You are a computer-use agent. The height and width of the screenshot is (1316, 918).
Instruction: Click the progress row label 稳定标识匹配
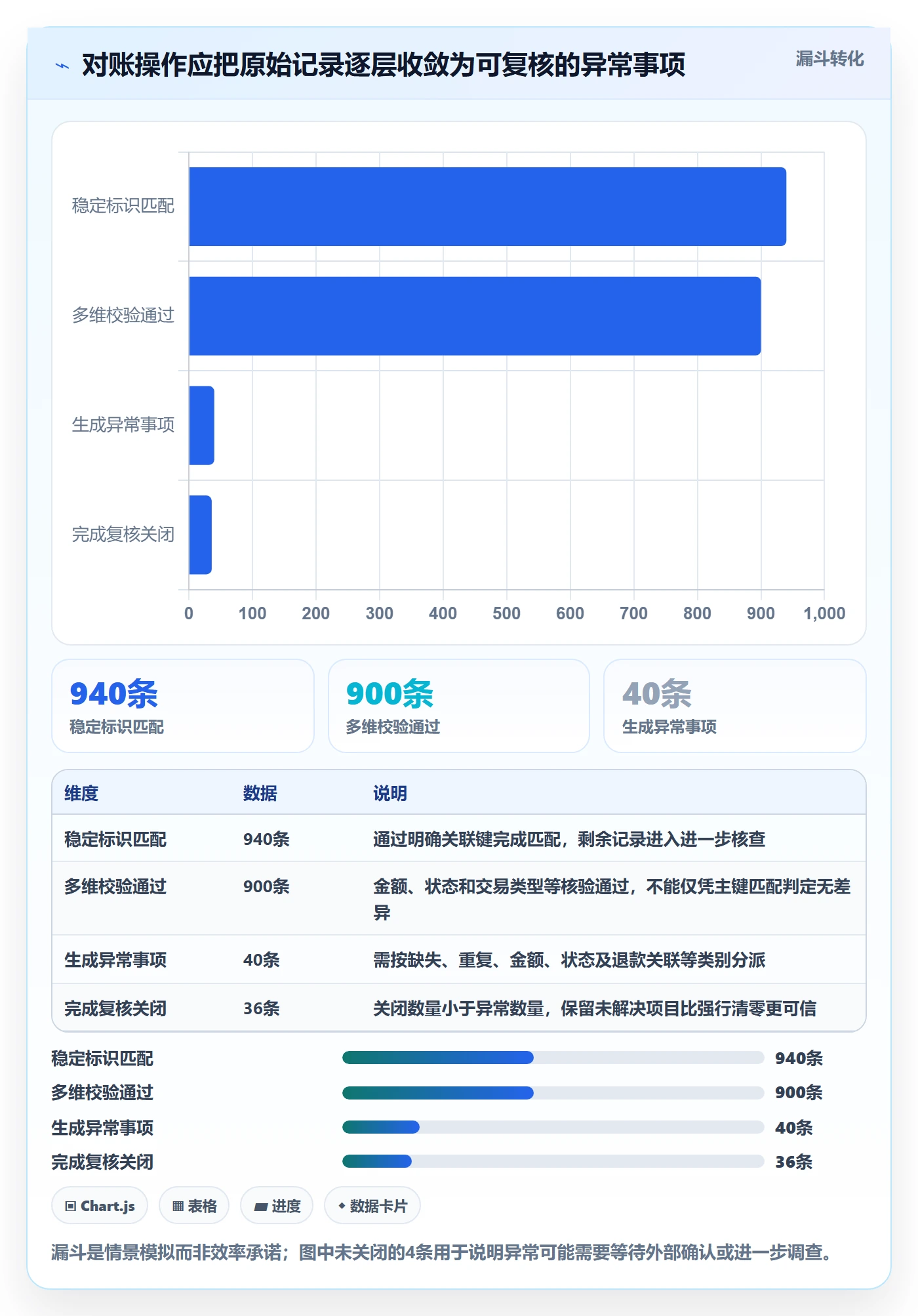(102, 1058)
